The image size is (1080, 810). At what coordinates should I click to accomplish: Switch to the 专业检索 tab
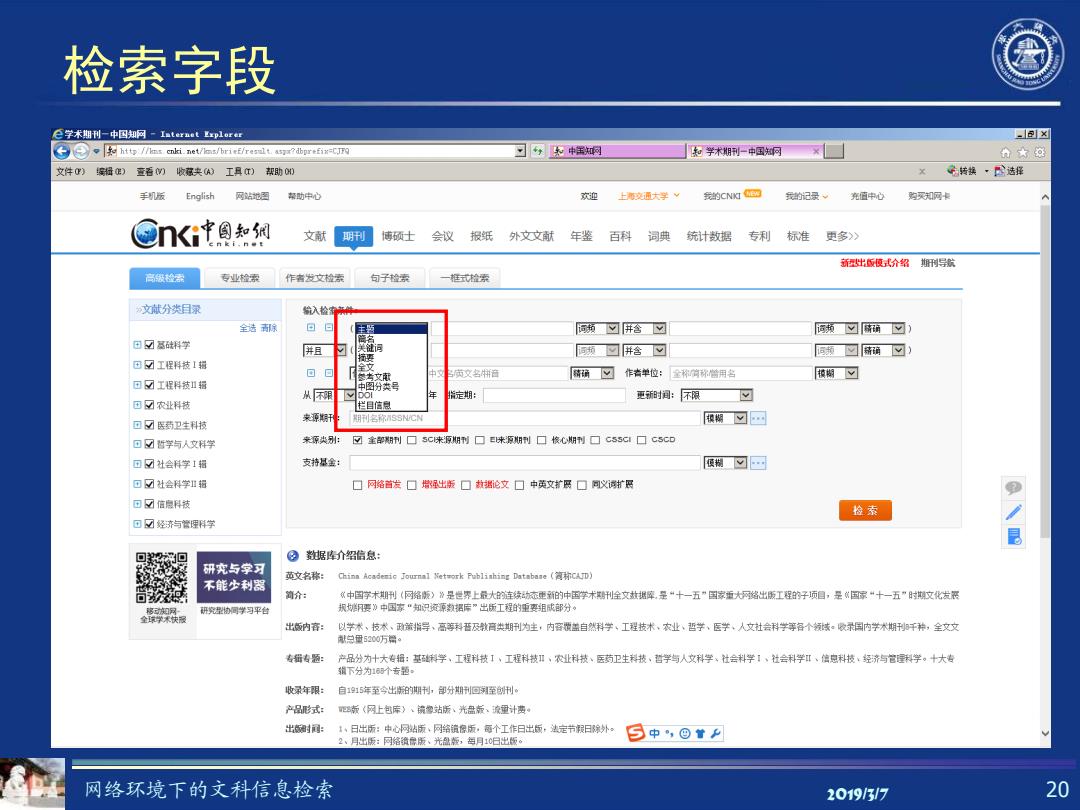click(x=240, y=278)
